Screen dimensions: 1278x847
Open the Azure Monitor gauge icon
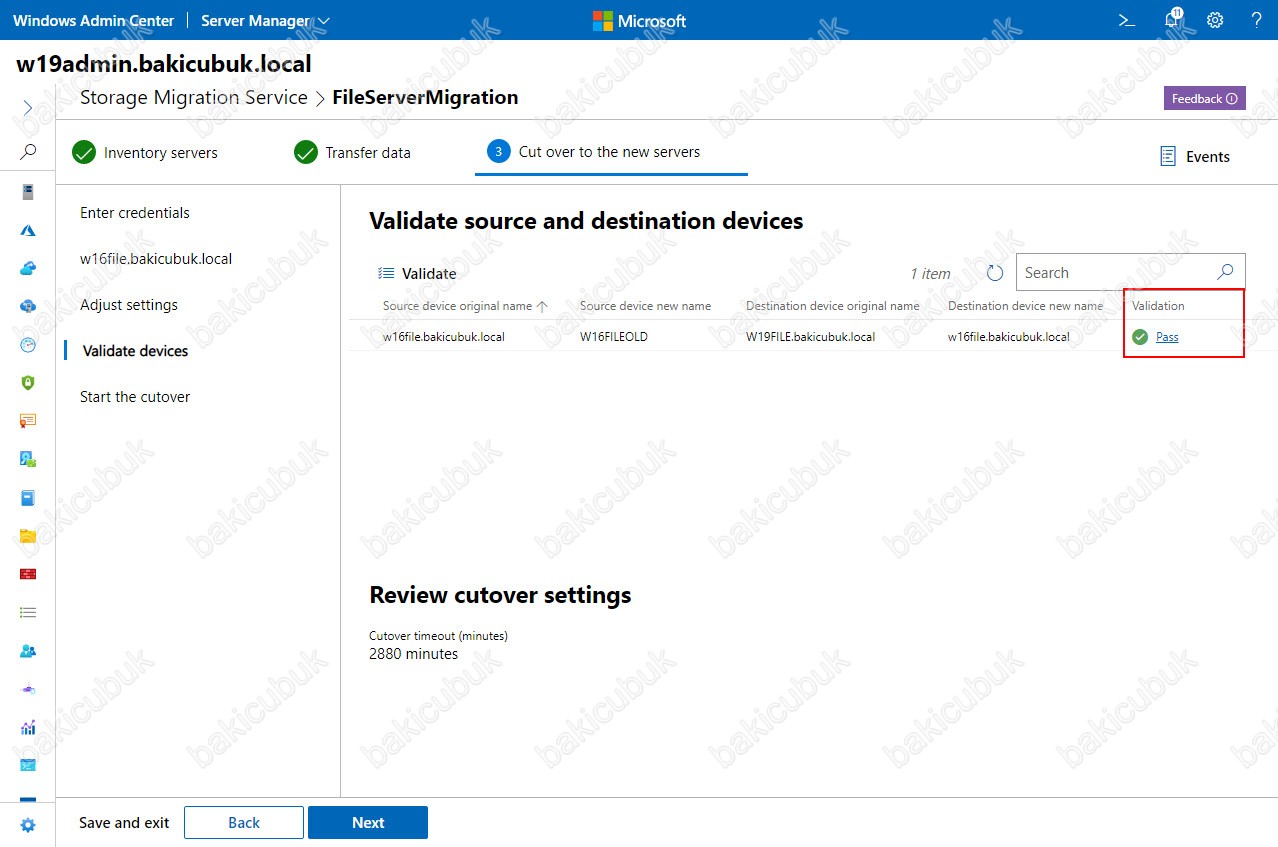pos(28,344)
